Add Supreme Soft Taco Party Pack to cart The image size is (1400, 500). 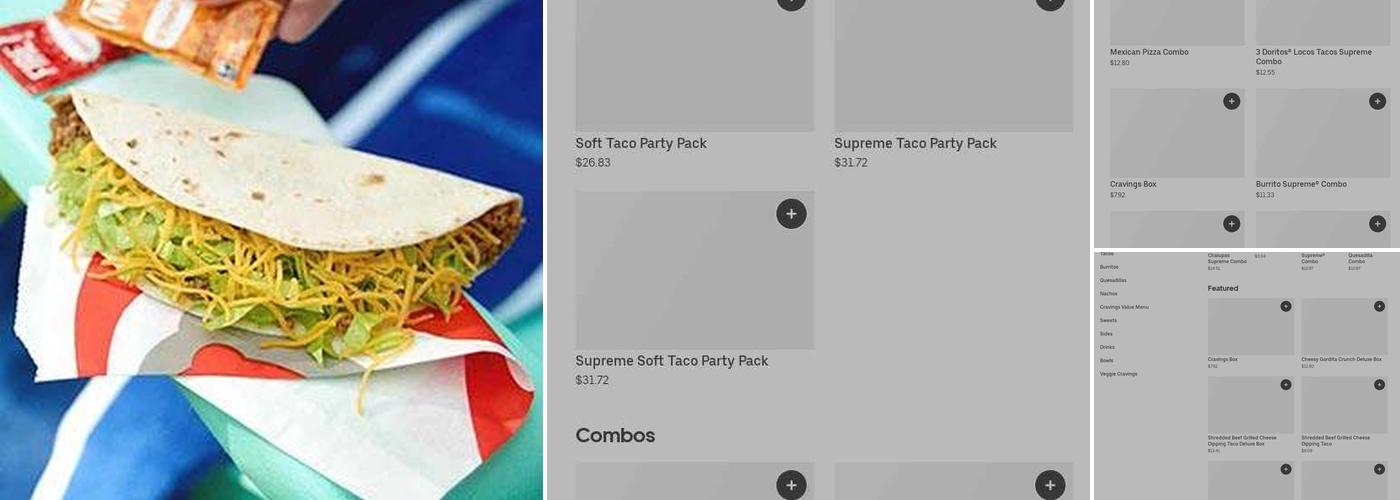pos(791,214)
